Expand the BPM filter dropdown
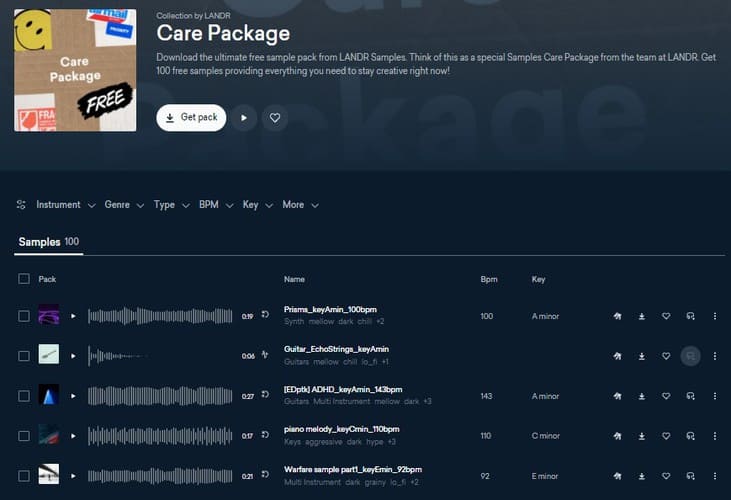This screenshot has height=500, width=731. (216, 205)
